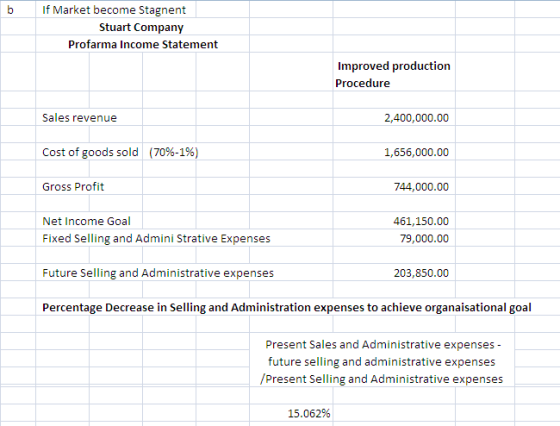Viewport: 560px width, 426px height.
Task: Click the 'Procedure' header cell
Action: (x=362, y=83)
